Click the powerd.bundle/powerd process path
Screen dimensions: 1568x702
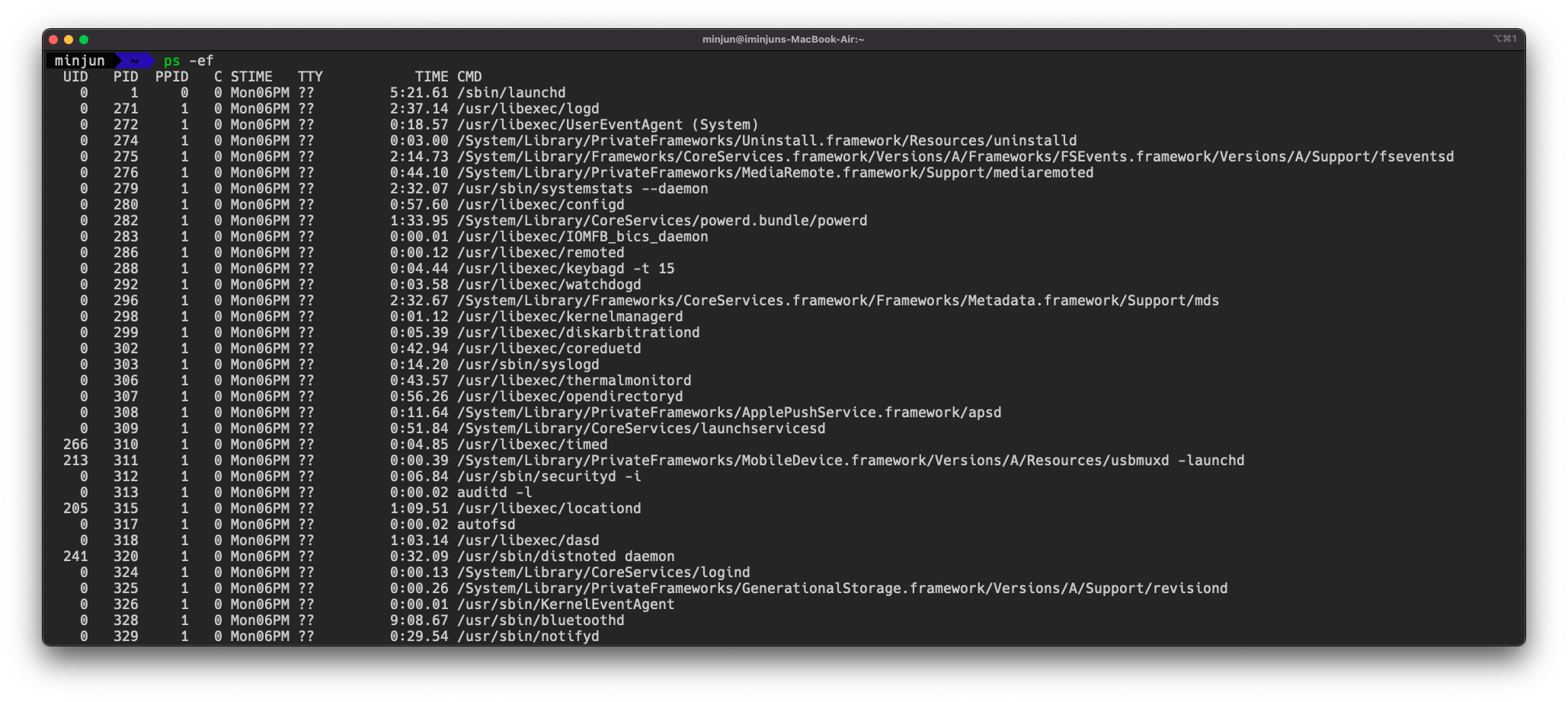point(662,221)
